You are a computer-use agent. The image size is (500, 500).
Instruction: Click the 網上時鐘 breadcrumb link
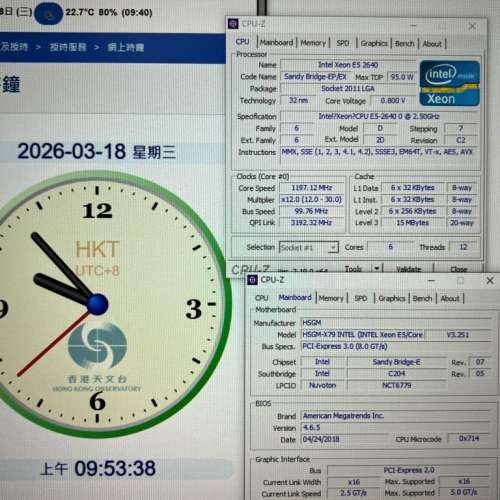tap(126, 47)
